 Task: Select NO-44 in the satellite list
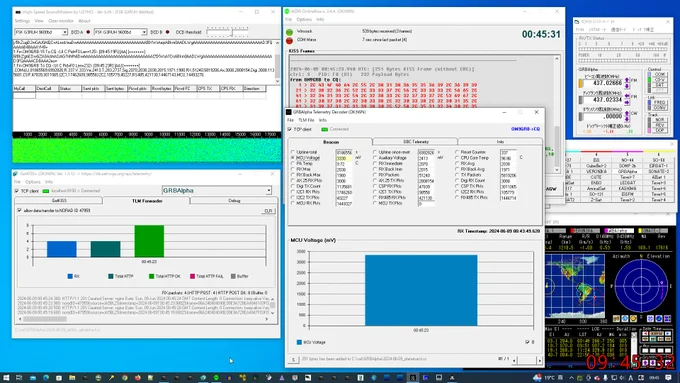coord(627,160)
